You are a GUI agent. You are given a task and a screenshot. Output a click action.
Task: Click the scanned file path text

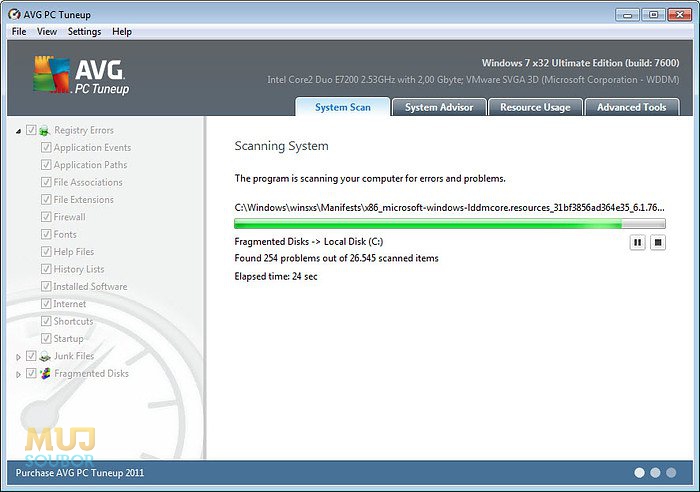click(450, 208)
